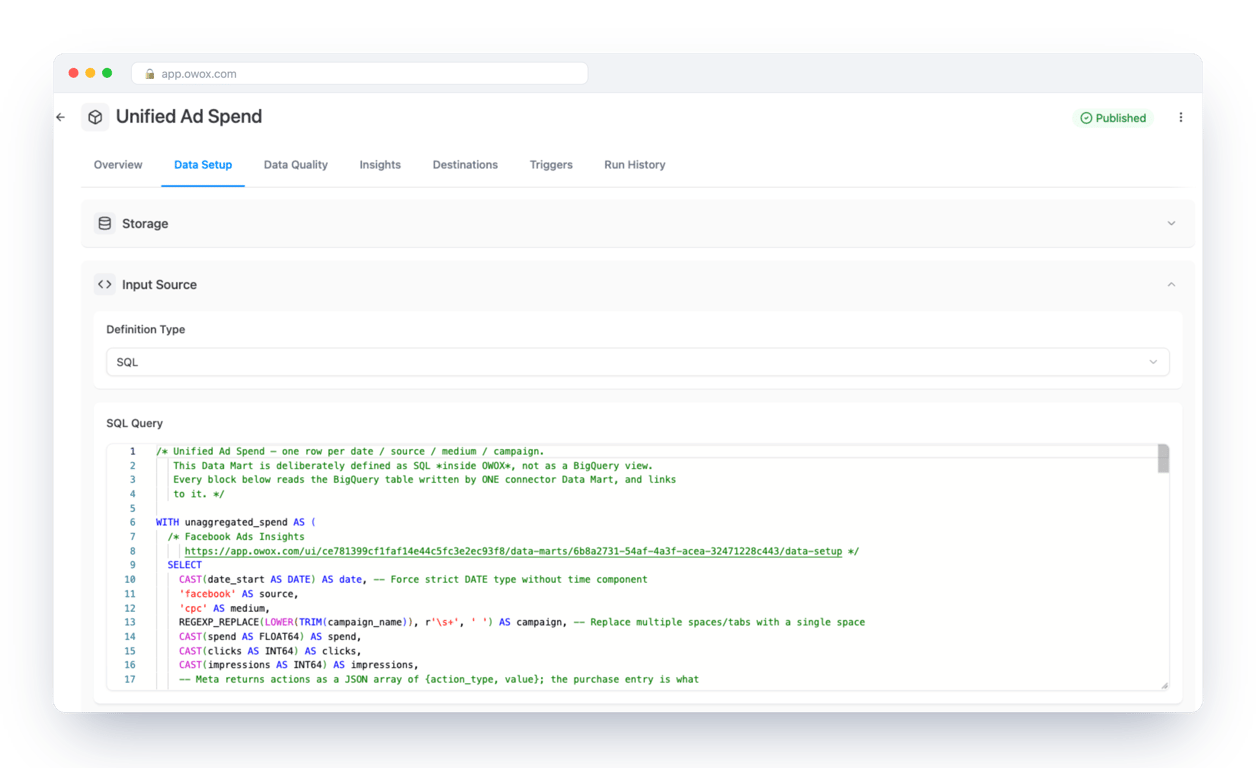The image size is (1256, 768).
Task: Click the Input Source code brackets icon
Action: click(x=105, y=284)
